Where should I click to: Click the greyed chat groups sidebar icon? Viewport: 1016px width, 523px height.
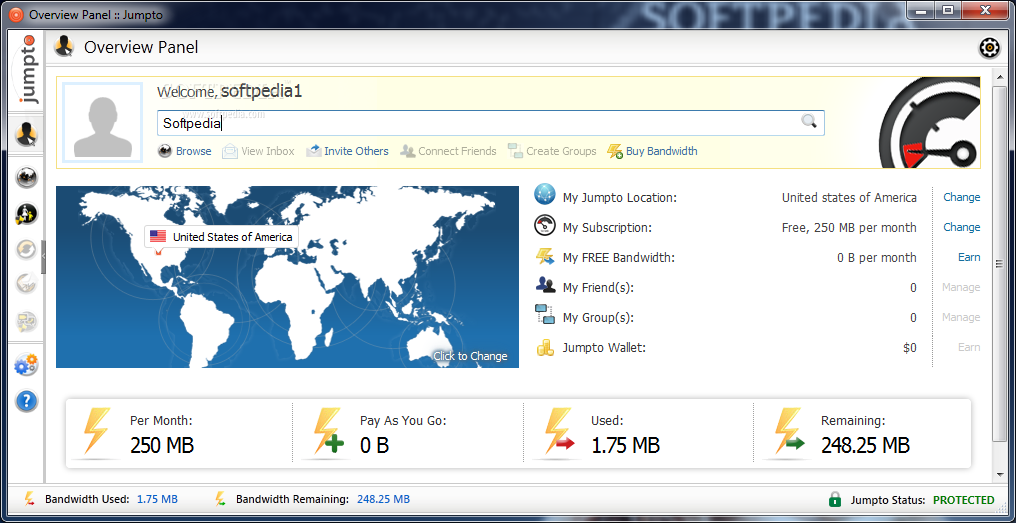(27, 321)
